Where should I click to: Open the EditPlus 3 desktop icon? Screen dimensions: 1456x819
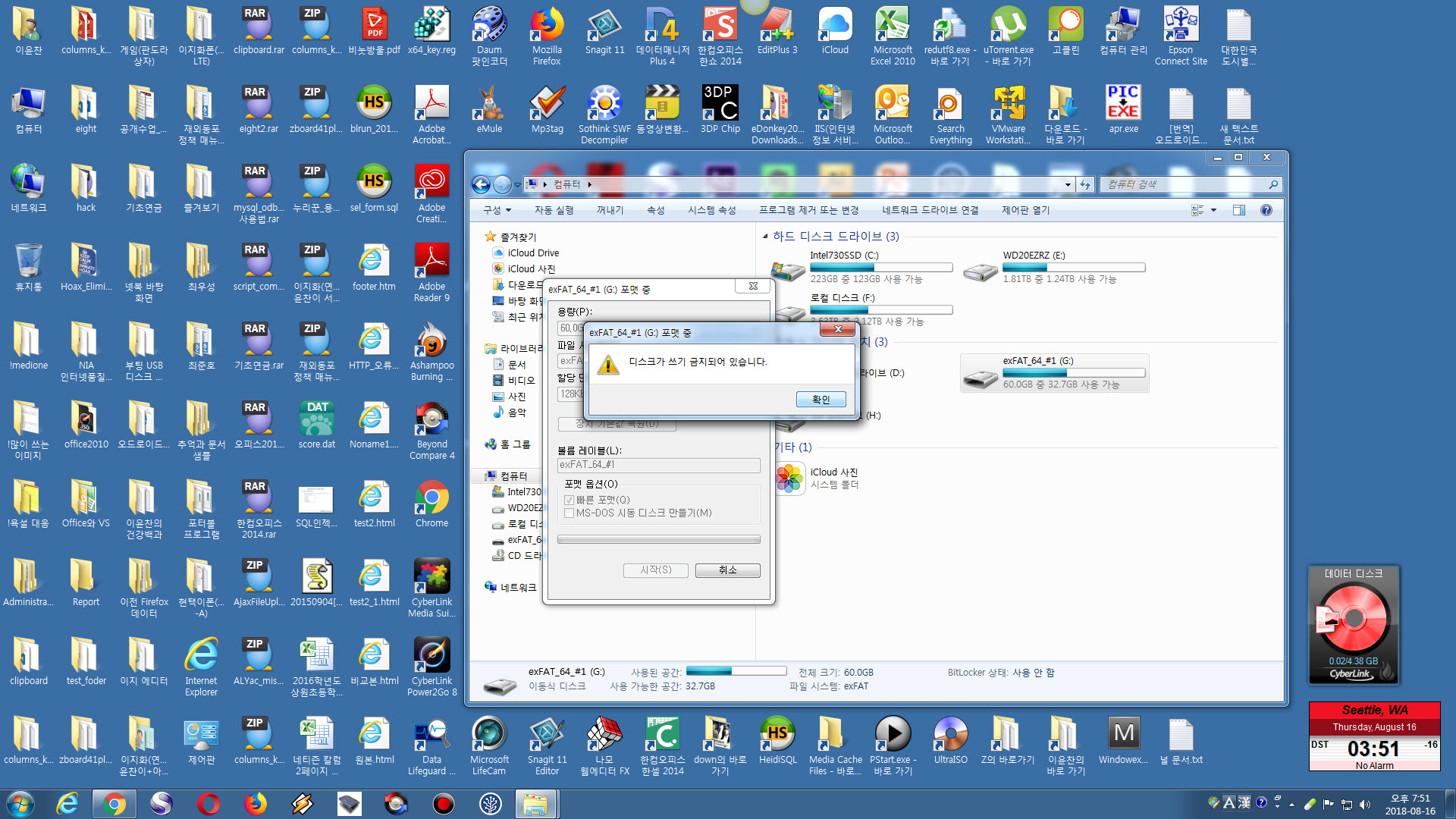coord(777,31)
